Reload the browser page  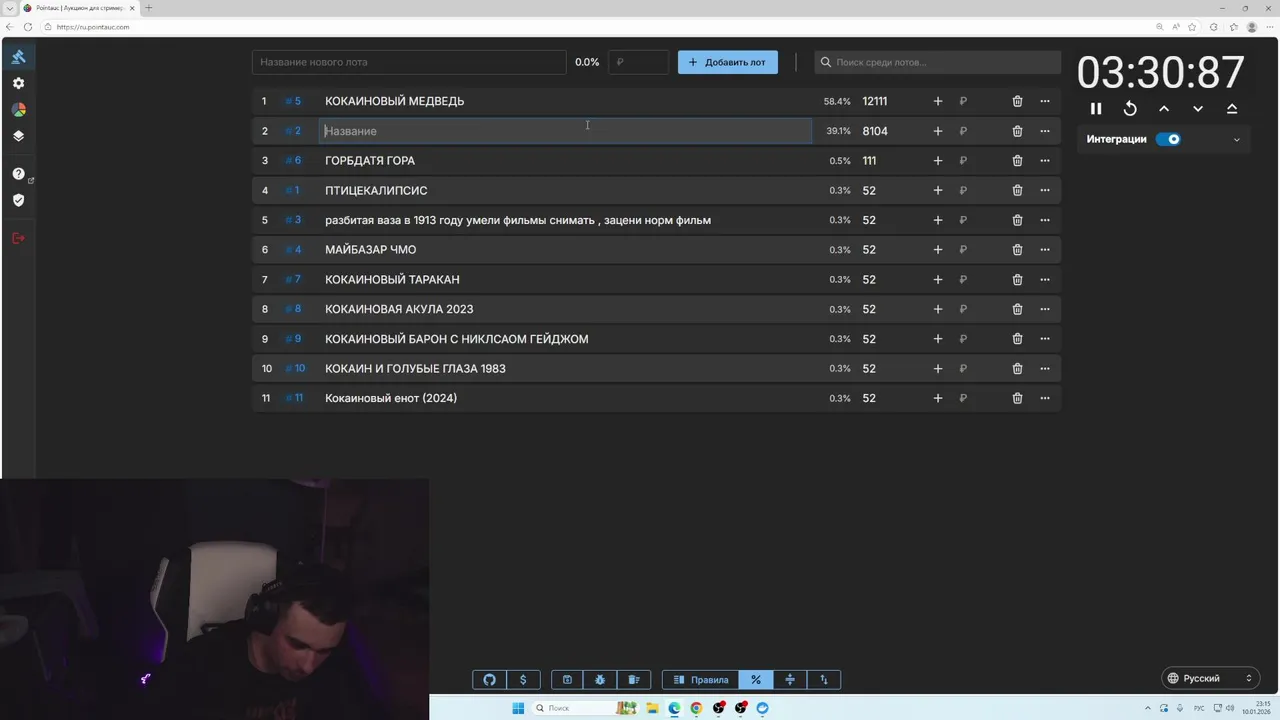coord(28,27)
